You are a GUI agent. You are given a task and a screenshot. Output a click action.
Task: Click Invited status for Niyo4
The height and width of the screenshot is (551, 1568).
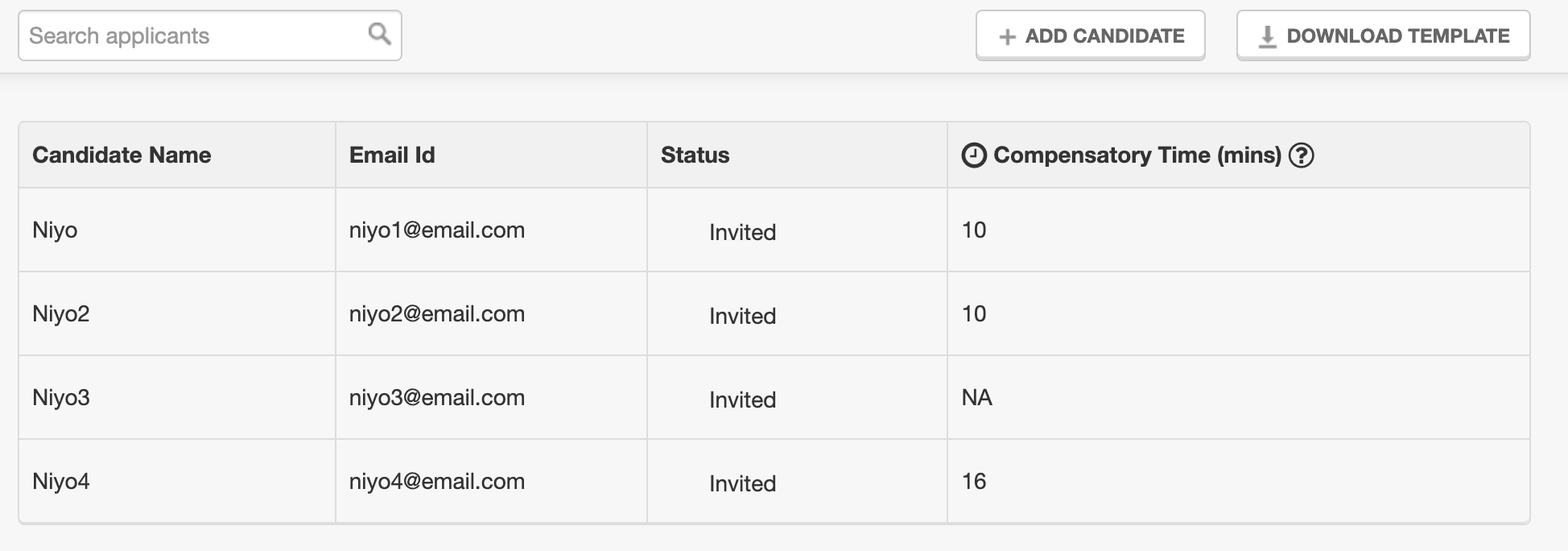[742, 484]
